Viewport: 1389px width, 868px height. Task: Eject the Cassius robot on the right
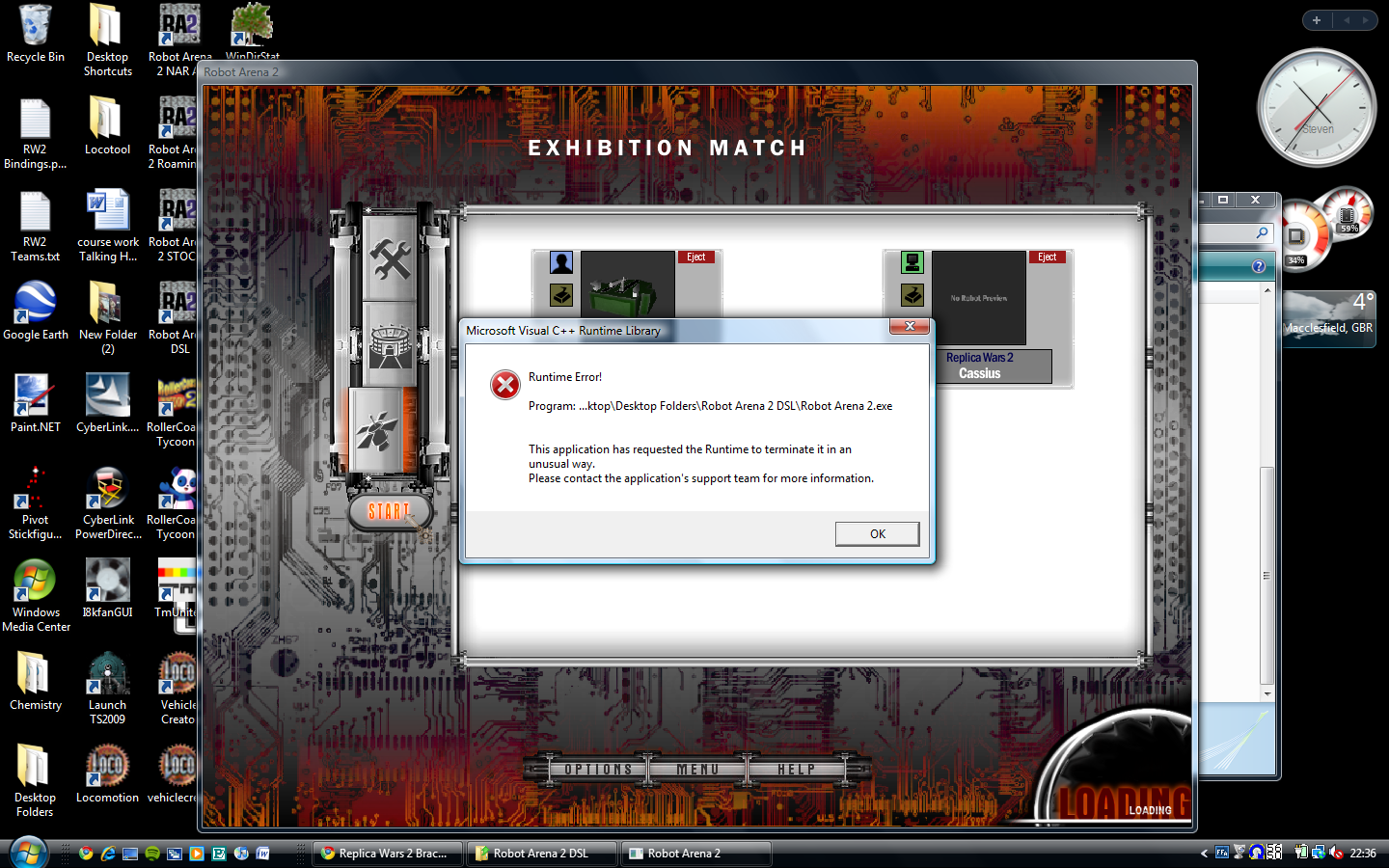pos(1047,258)
